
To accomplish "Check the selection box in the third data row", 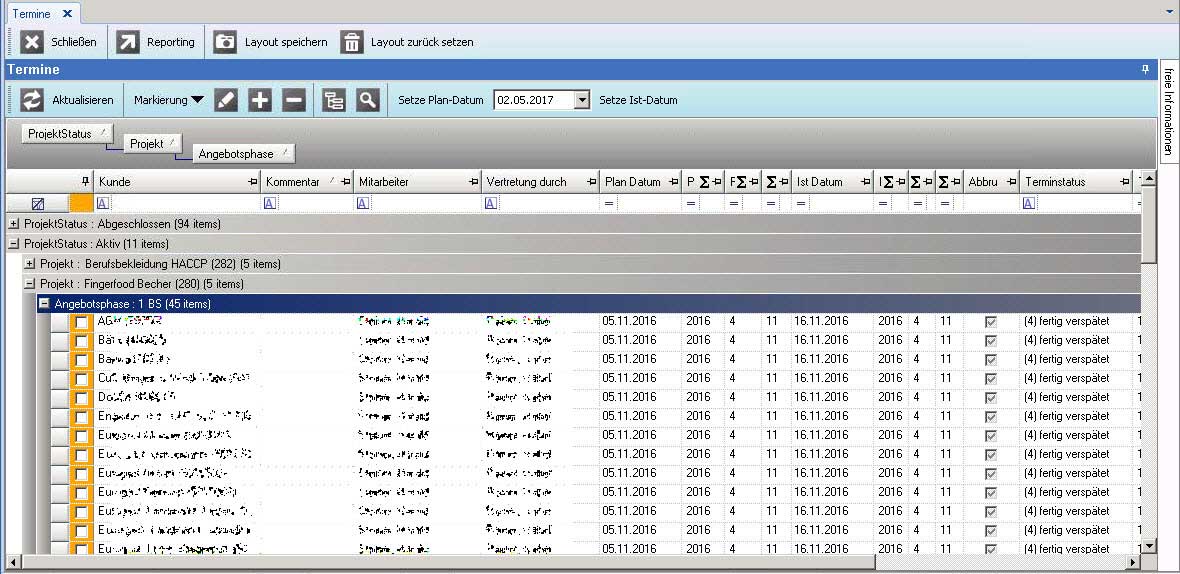I will pos(82,360).
